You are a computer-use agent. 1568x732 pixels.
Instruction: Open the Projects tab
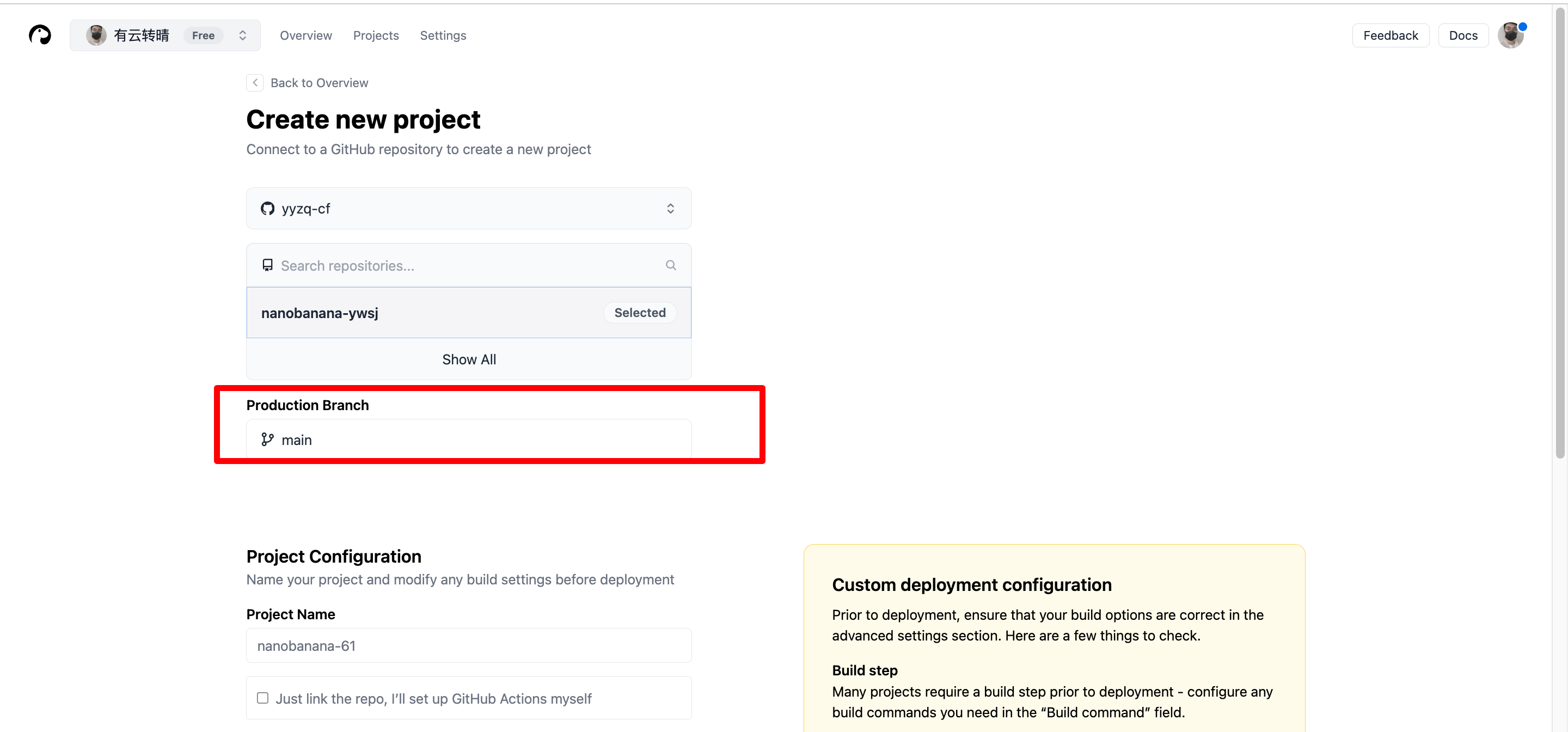376,35
